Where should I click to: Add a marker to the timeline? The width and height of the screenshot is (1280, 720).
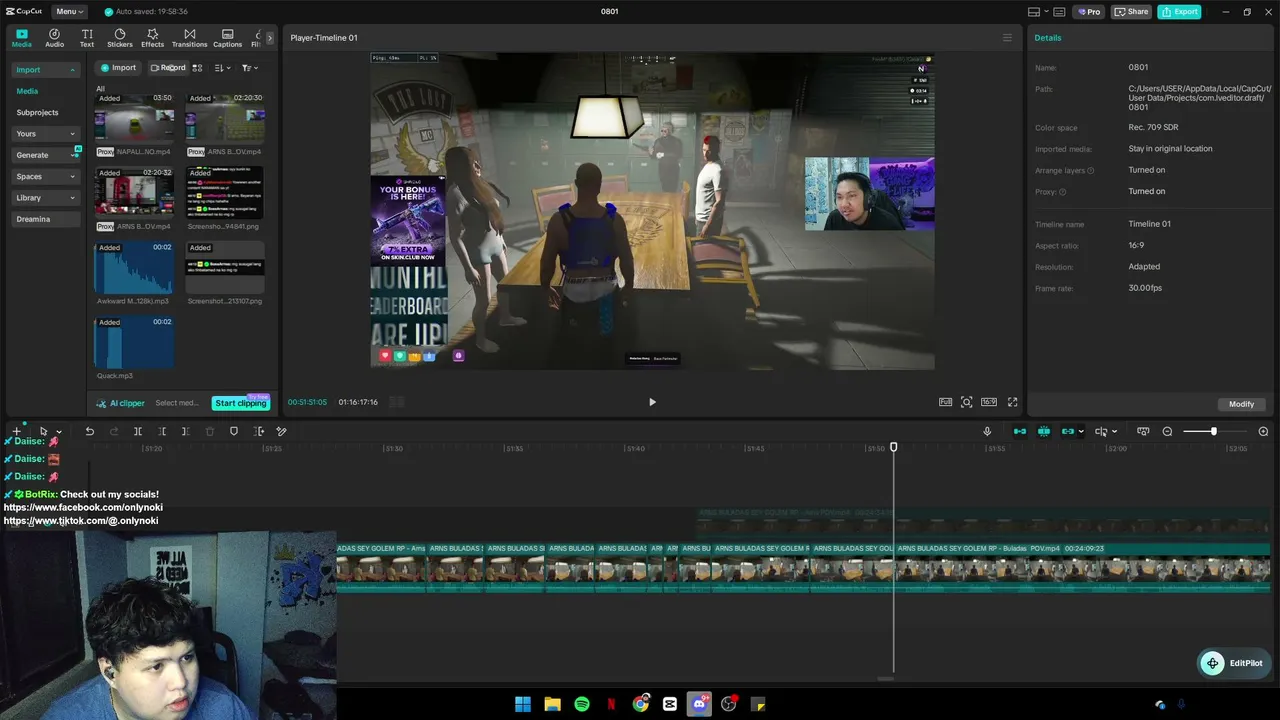click(x=234, y=431)
